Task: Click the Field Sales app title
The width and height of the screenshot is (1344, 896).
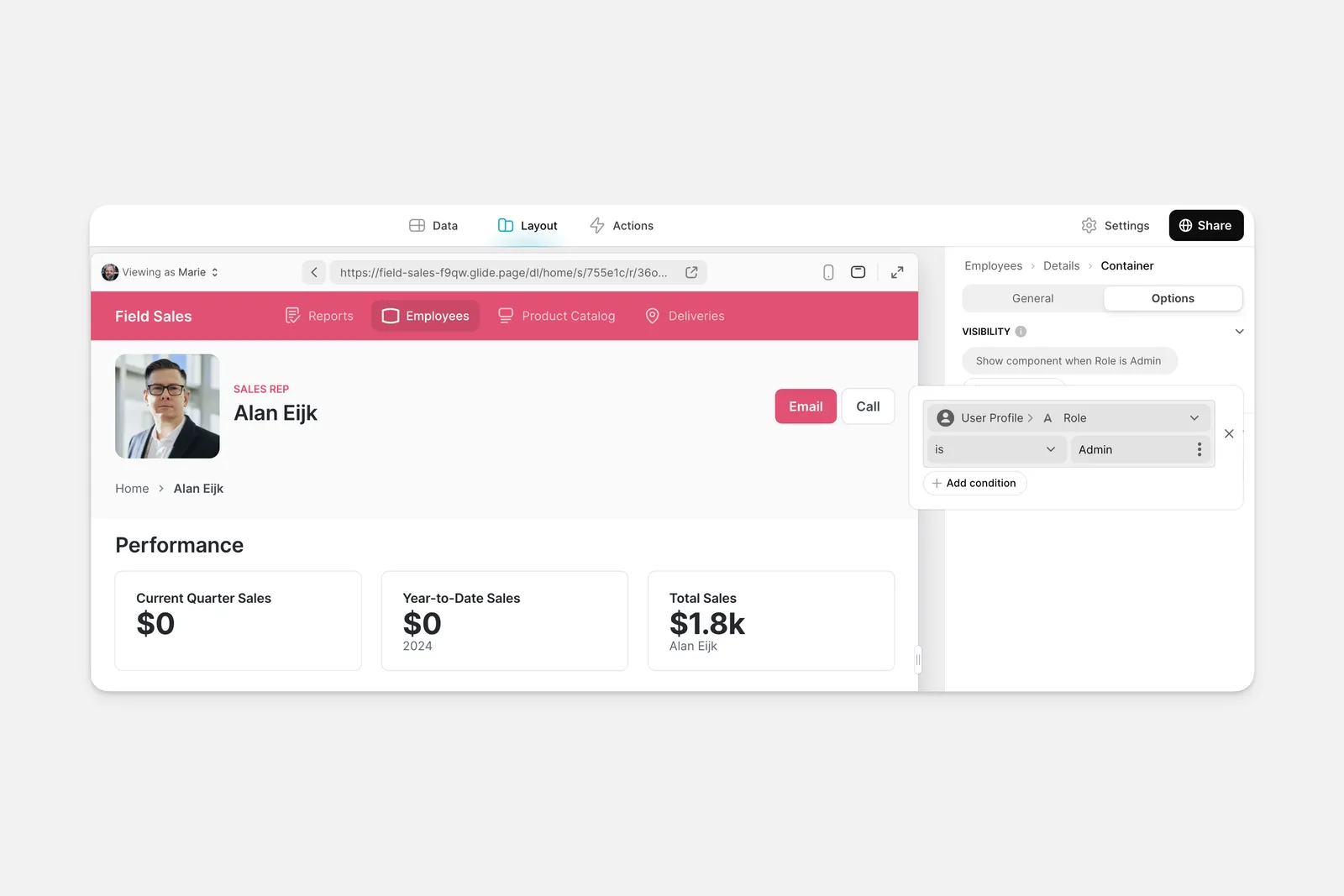Action: (x=153, y=316)
